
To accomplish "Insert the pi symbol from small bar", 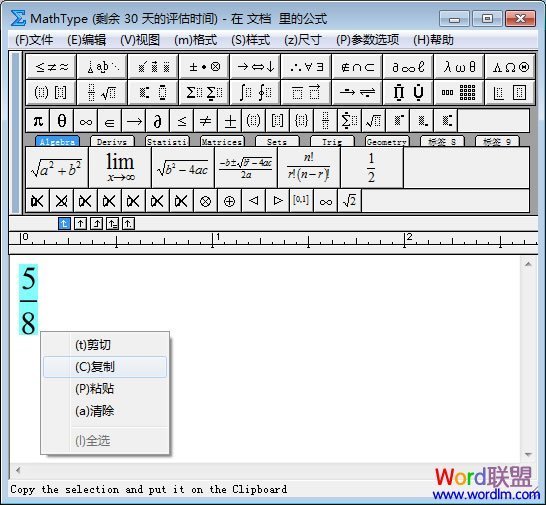I will point(38,121).
